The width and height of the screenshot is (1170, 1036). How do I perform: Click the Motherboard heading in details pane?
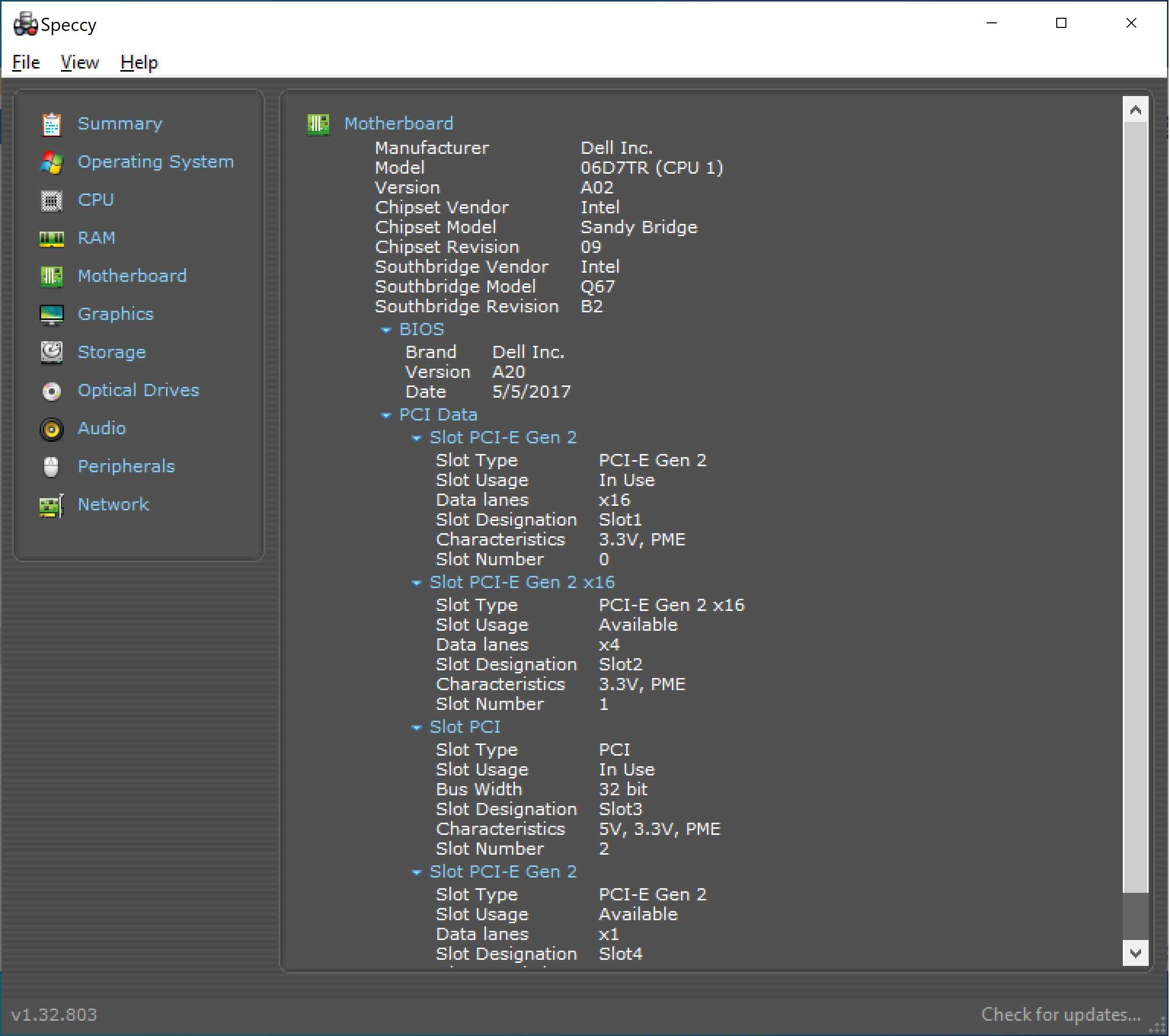tap(399, 123)
